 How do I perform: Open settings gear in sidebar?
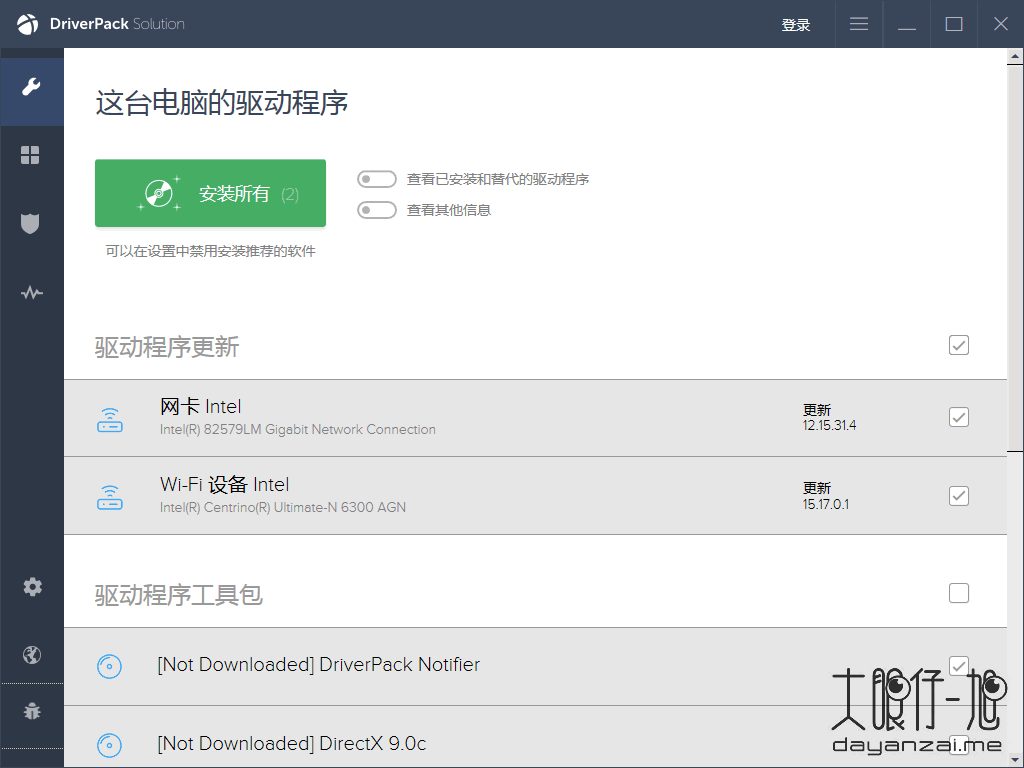click(x=32, y=586)
